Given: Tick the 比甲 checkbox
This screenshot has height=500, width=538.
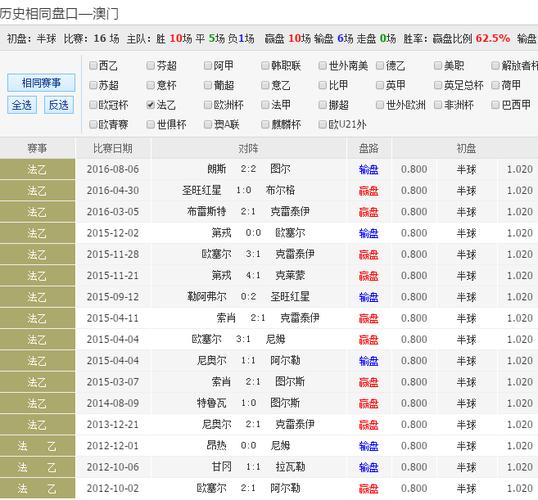Looking at the screenshot, I should coord(323,85).
